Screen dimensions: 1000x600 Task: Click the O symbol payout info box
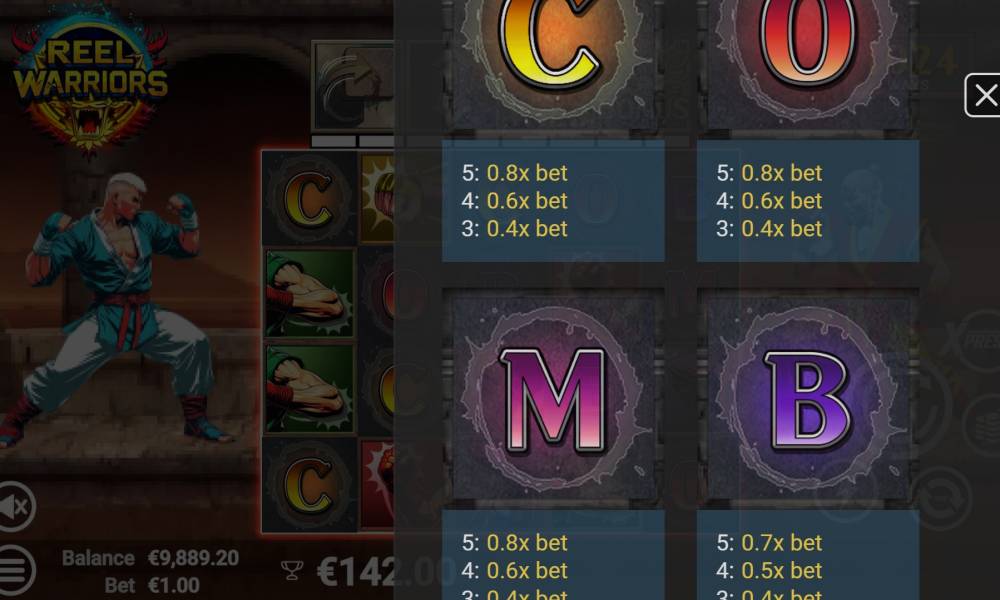808,201
